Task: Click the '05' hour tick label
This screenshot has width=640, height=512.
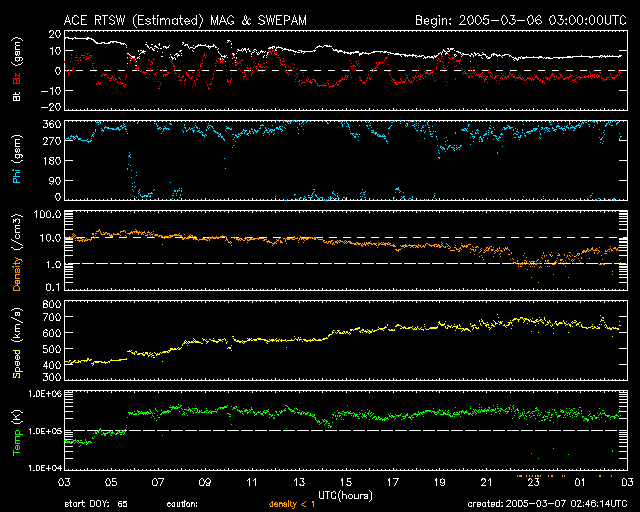Action: [111, 482]
